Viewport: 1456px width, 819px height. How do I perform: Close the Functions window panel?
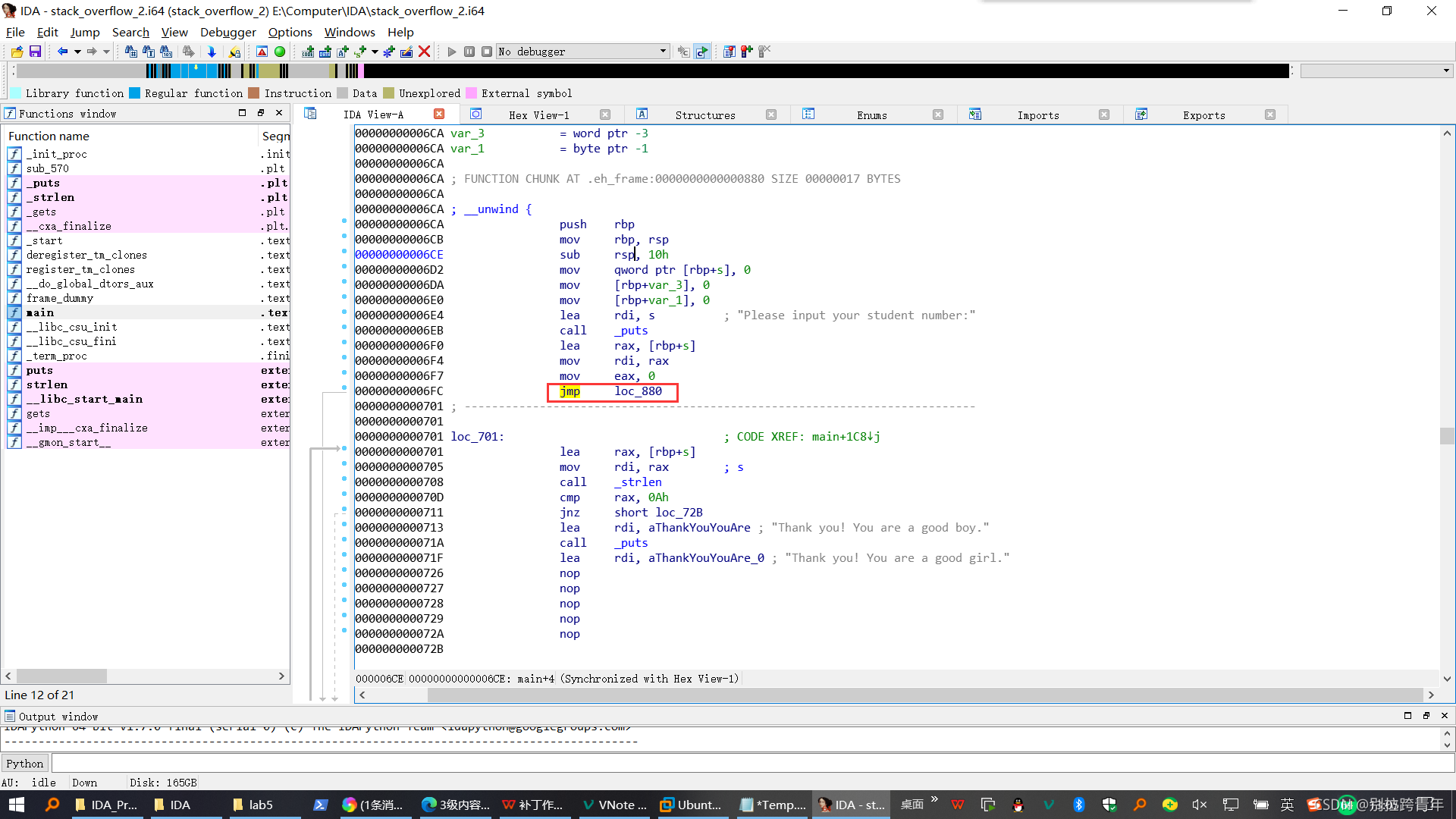[x=279, y=112]
